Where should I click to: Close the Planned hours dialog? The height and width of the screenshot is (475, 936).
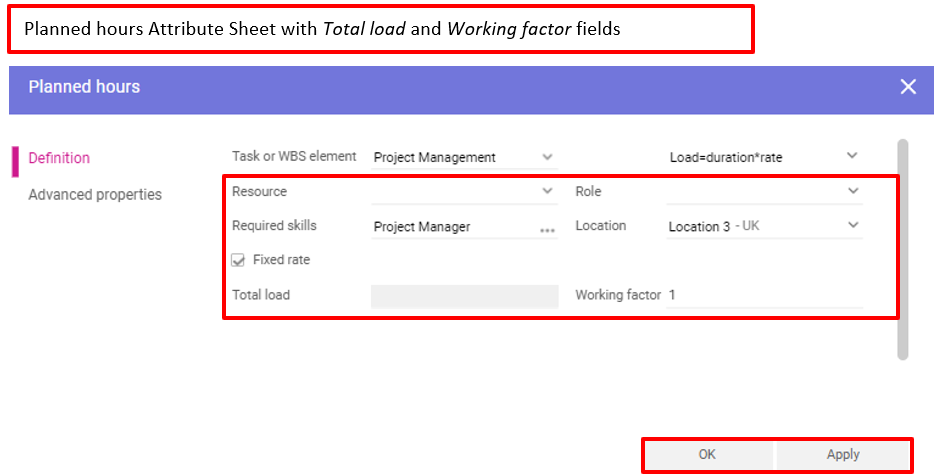pyautogui.click(x=907, y=87)
